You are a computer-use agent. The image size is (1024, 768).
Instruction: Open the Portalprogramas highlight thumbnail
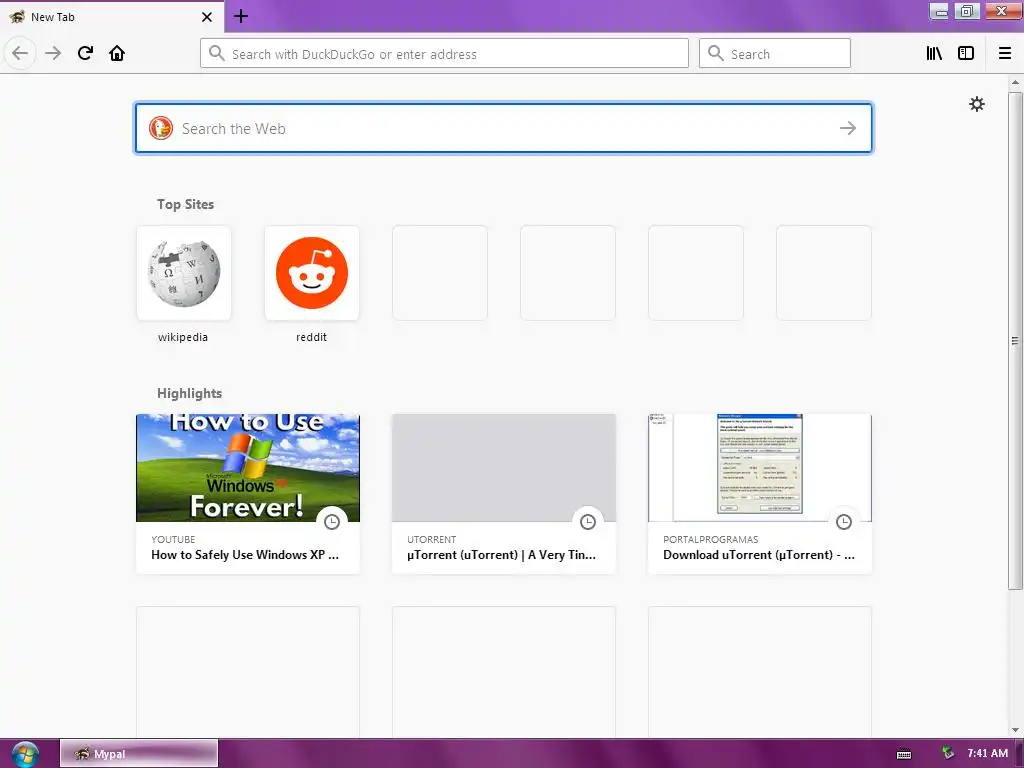coord(760,468)
